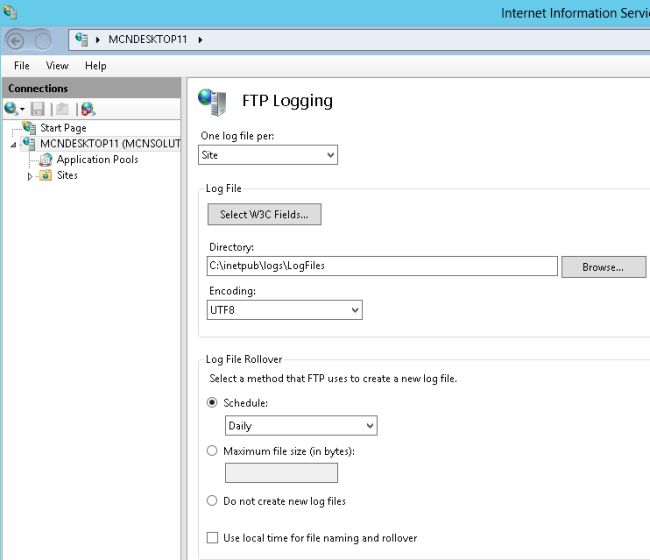The height and width of the screenshot is (560, 650).
Task: Select Application Pools tree item
Action: pos(97,160)
